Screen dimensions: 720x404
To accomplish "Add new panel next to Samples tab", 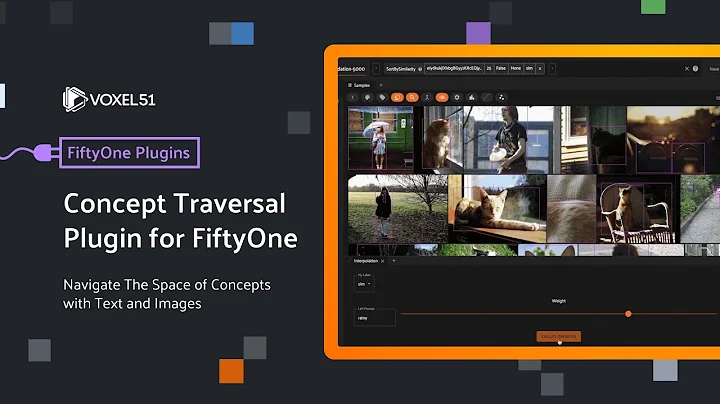I will 381,85.
